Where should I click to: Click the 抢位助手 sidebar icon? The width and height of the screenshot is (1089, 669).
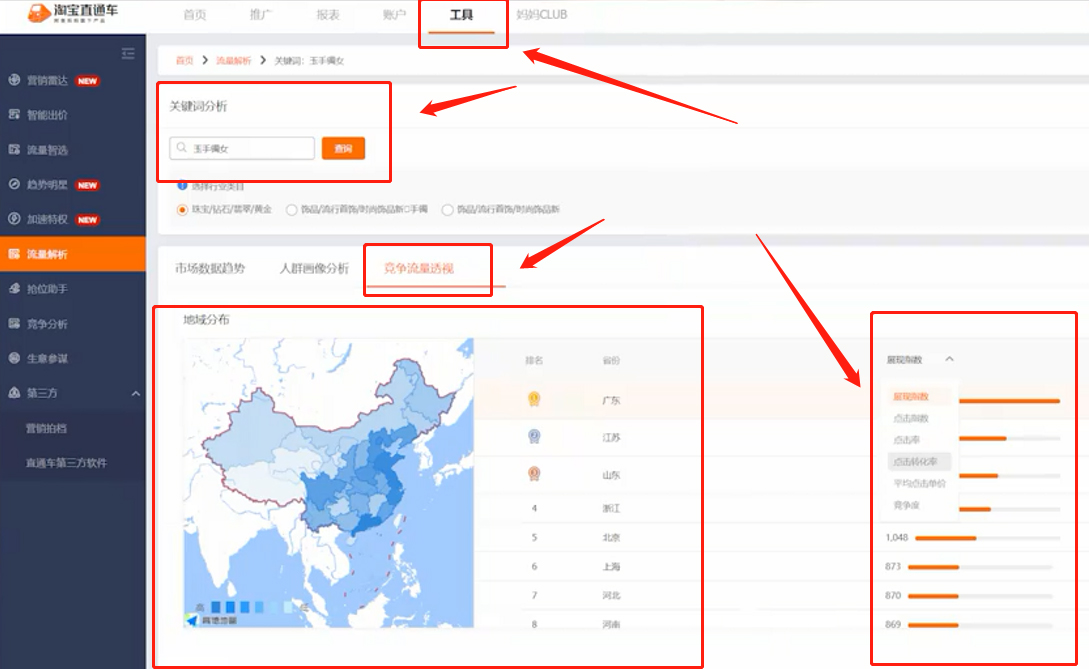click(x=14, y=289)
